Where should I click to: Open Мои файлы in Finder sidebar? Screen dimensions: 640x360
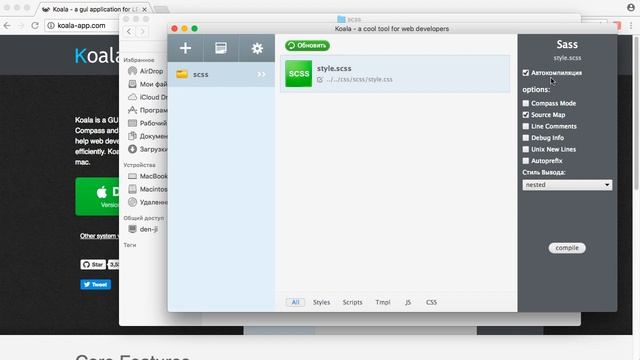tap(147, 84)
